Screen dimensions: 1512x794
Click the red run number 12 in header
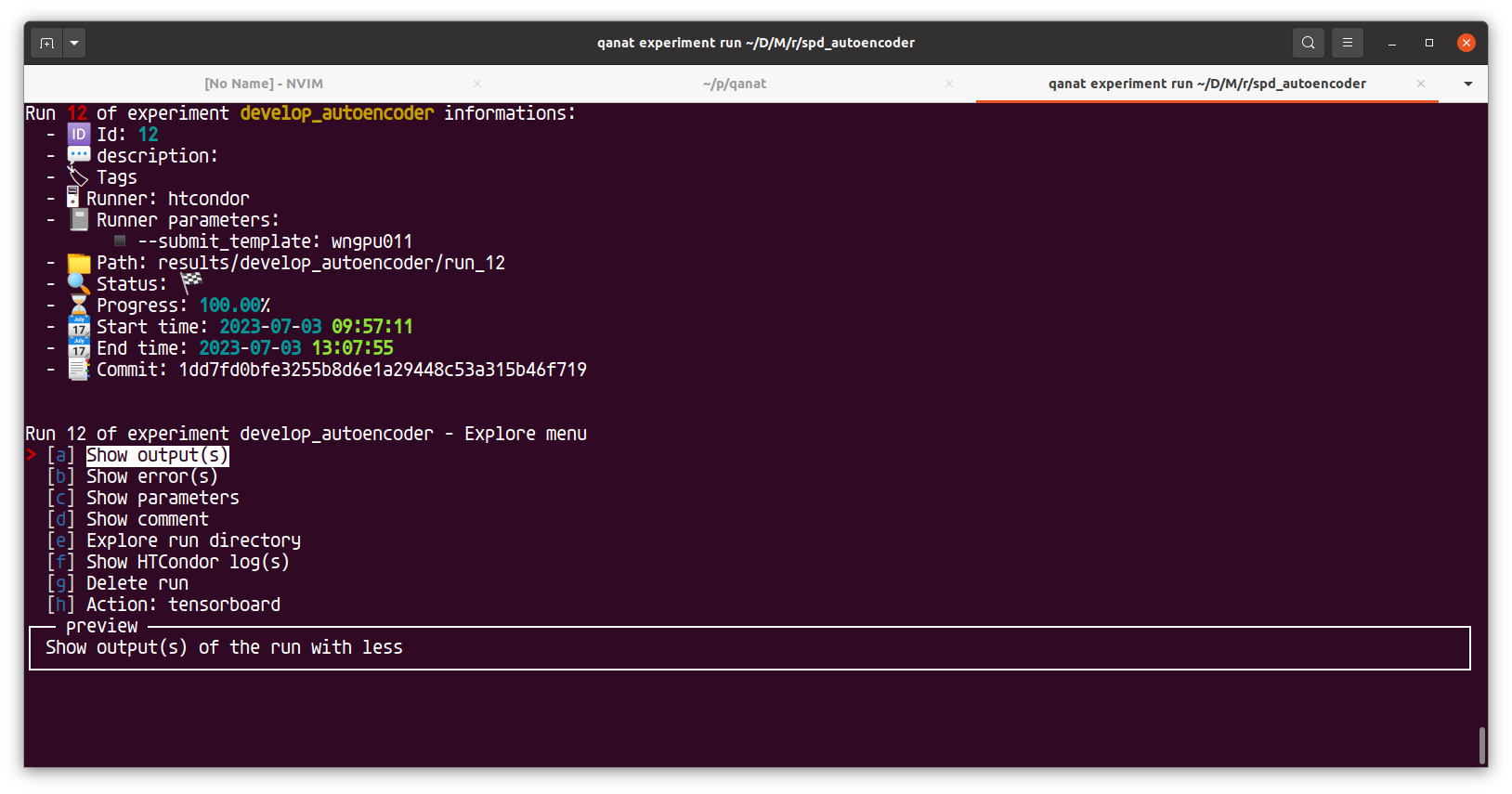point(76,113)
